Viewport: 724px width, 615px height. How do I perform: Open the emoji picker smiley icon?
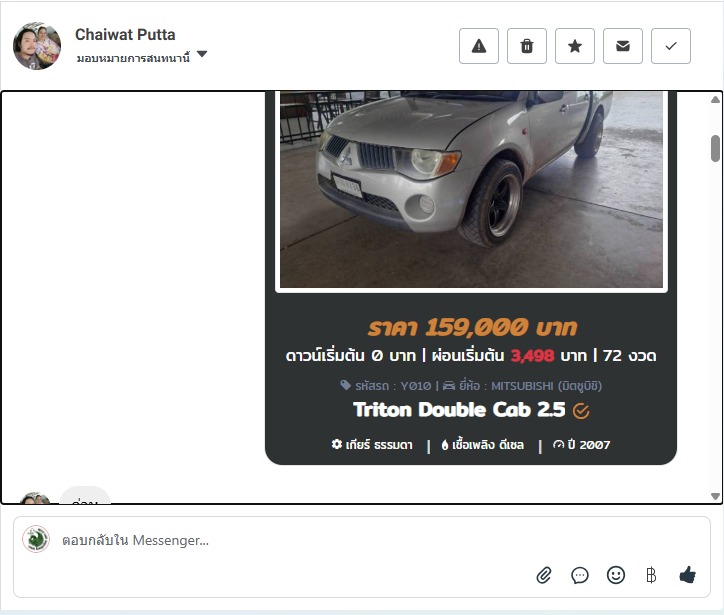[616, 575]
